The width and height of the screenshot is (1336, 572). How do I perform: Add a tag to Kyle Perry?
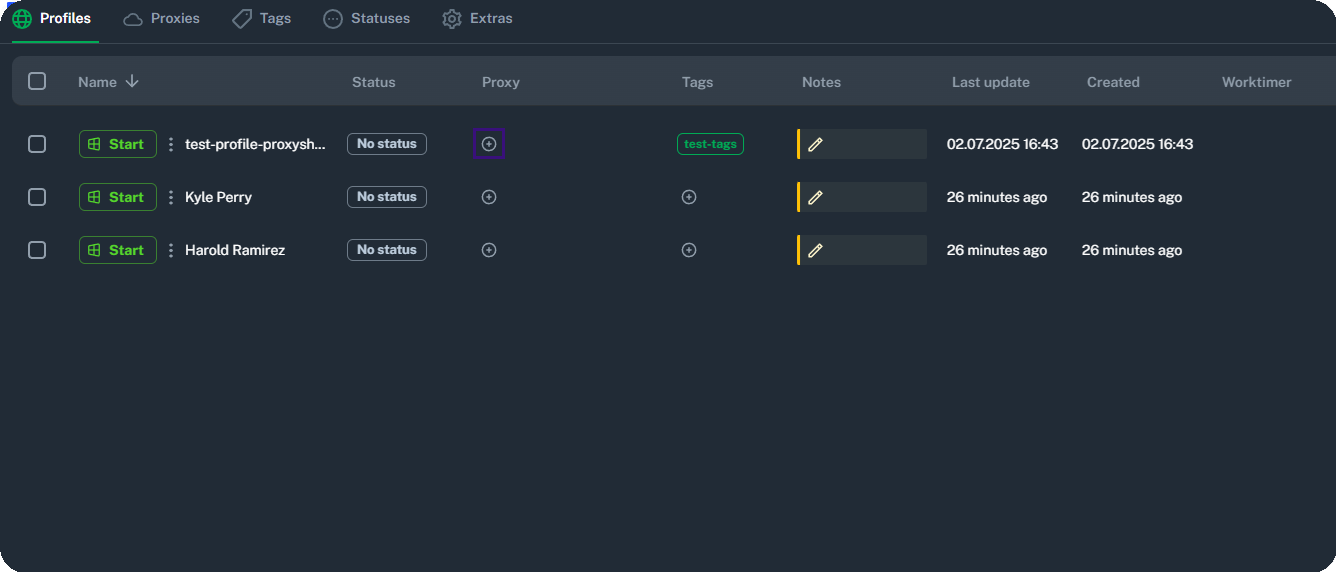coord(689,197)
